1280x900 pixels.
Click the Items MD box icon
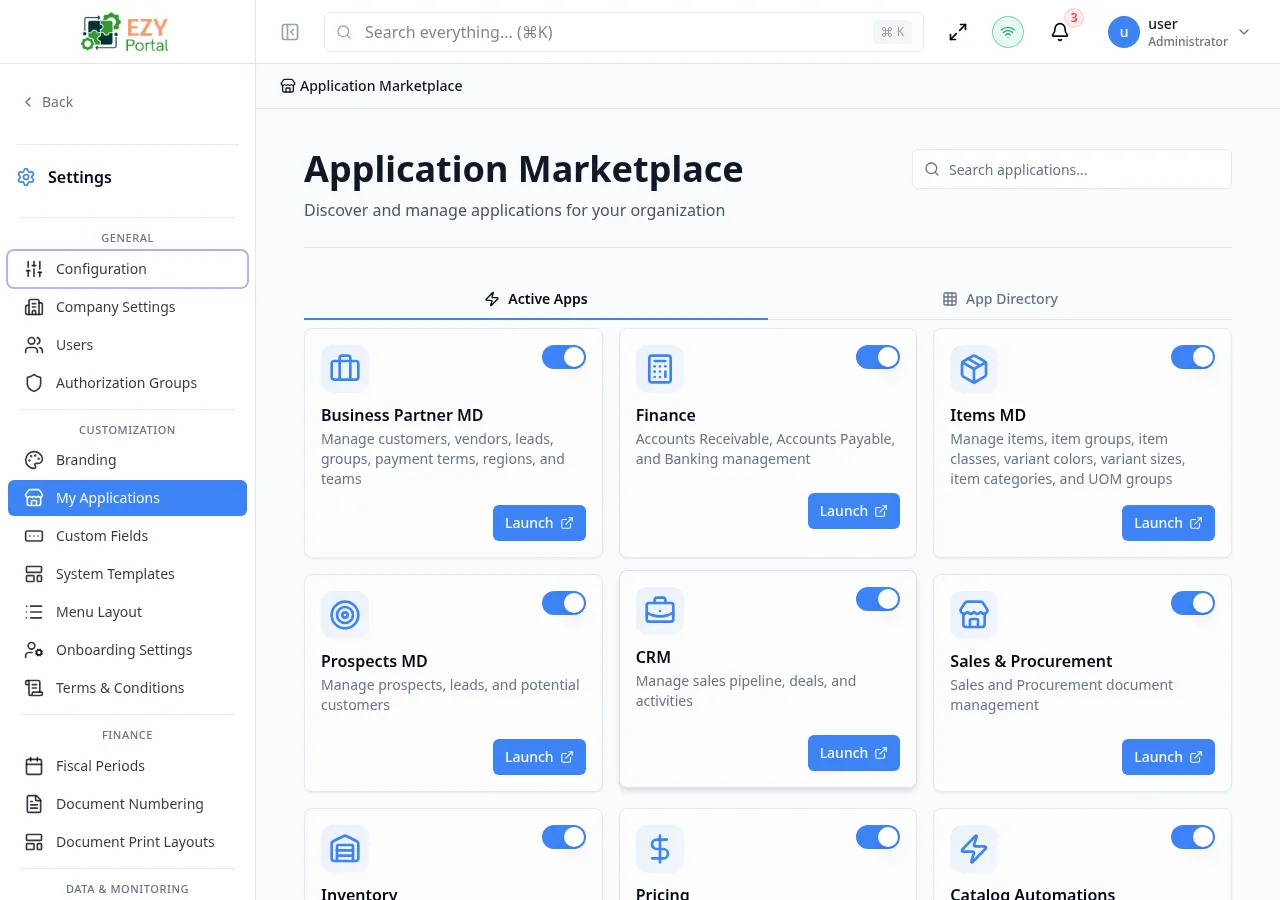[974, 369]
